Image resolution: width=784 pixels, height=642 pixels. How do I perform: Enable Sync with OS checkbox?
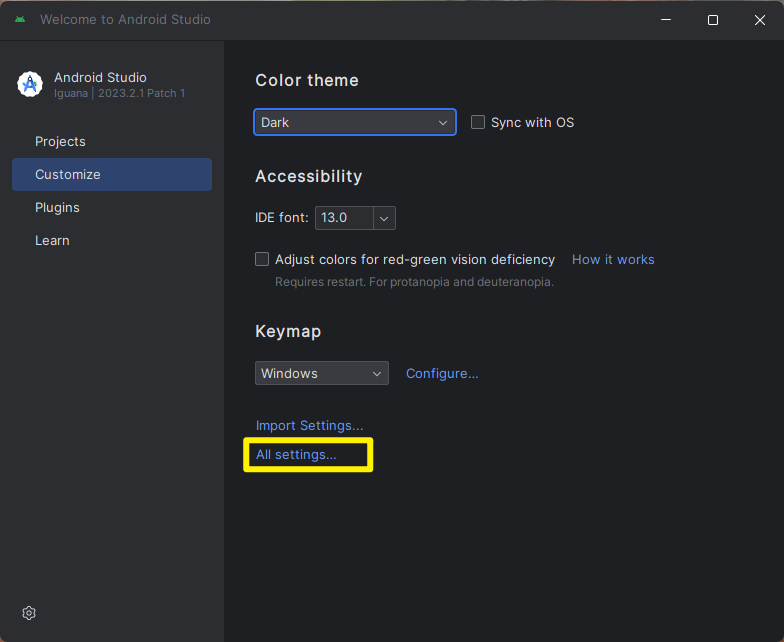pyautogui.click(x=478, y=122)
